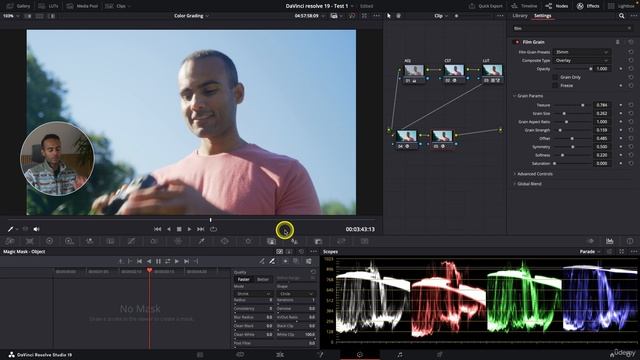Select the Magic Mask add stroke pen
The width and height of the screenshot is (640, 360).
point(262,261)
